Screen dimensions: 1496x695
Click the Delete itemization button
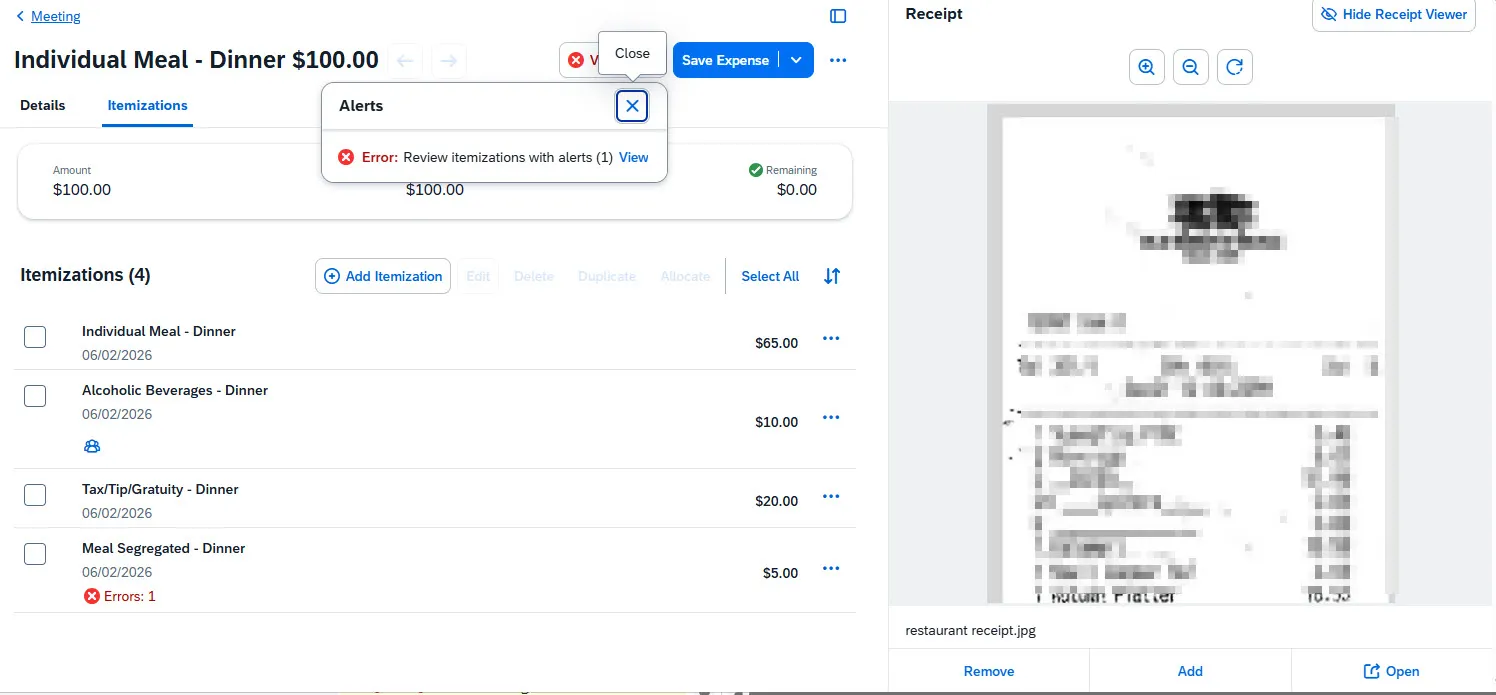(x=534, y=276)
